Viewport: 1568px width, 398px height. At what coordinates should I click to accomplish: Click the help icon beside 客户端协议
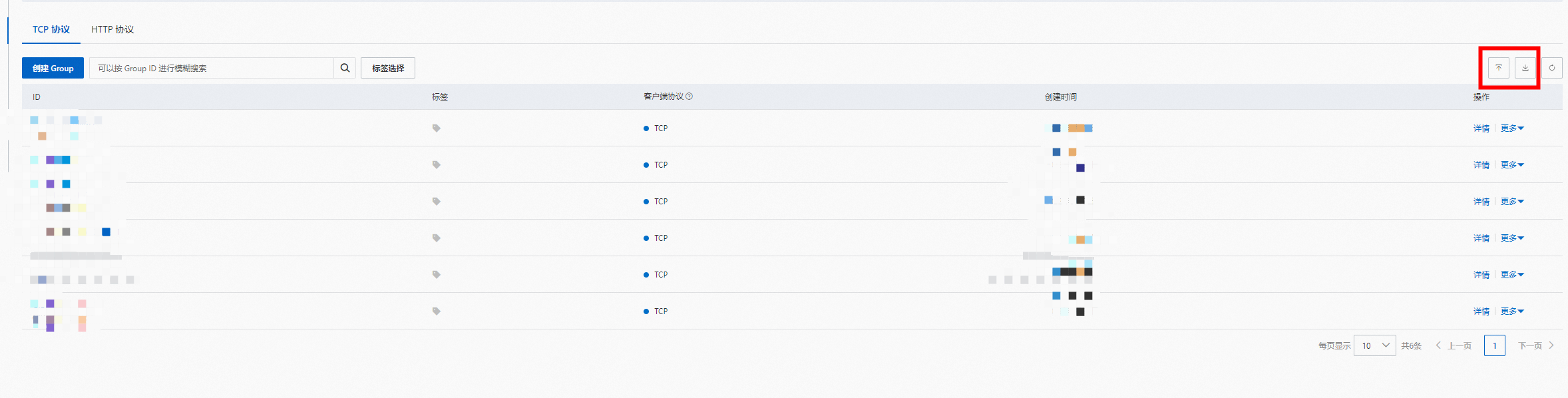(x=689, y=97)
